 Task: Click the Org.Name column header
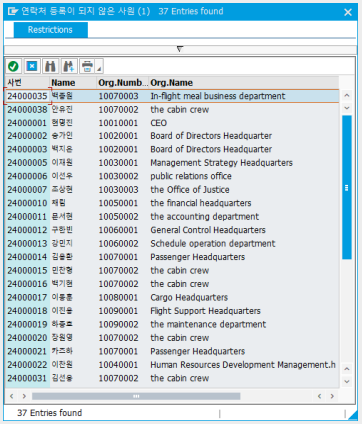pos(244,82)
